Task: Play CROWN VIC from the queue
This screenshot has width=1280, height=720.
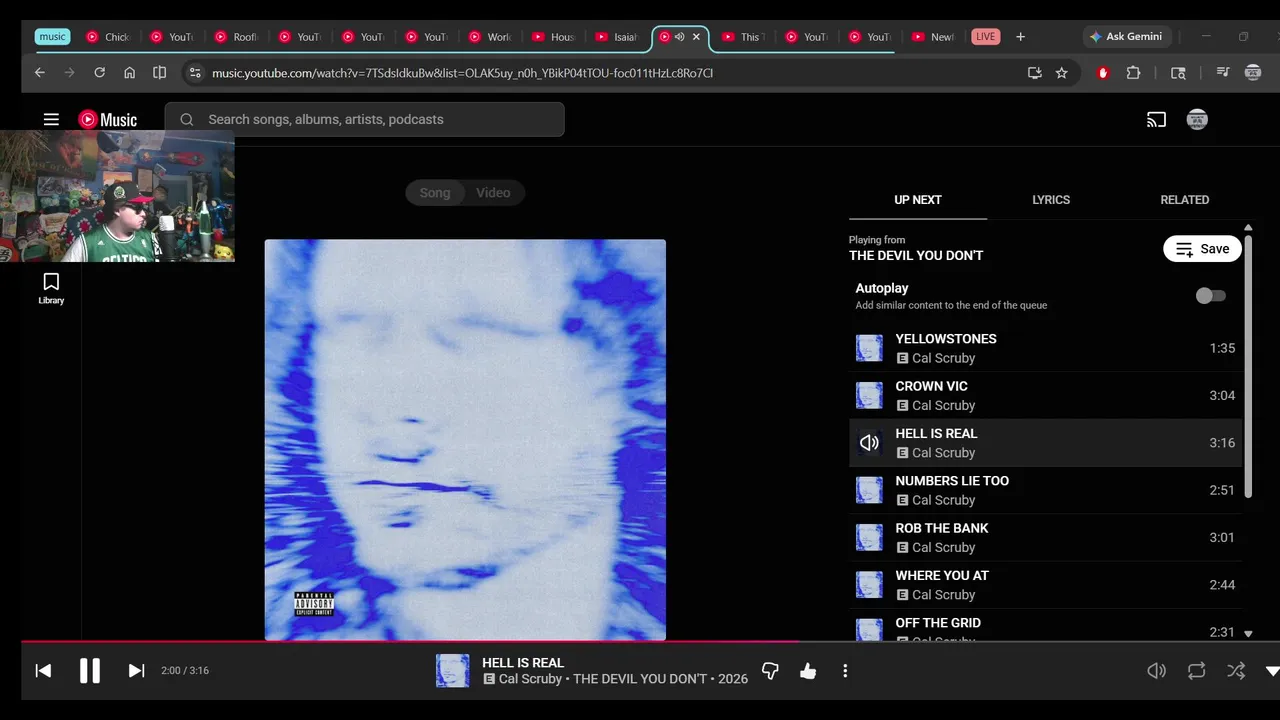Action: point(1045,395)
